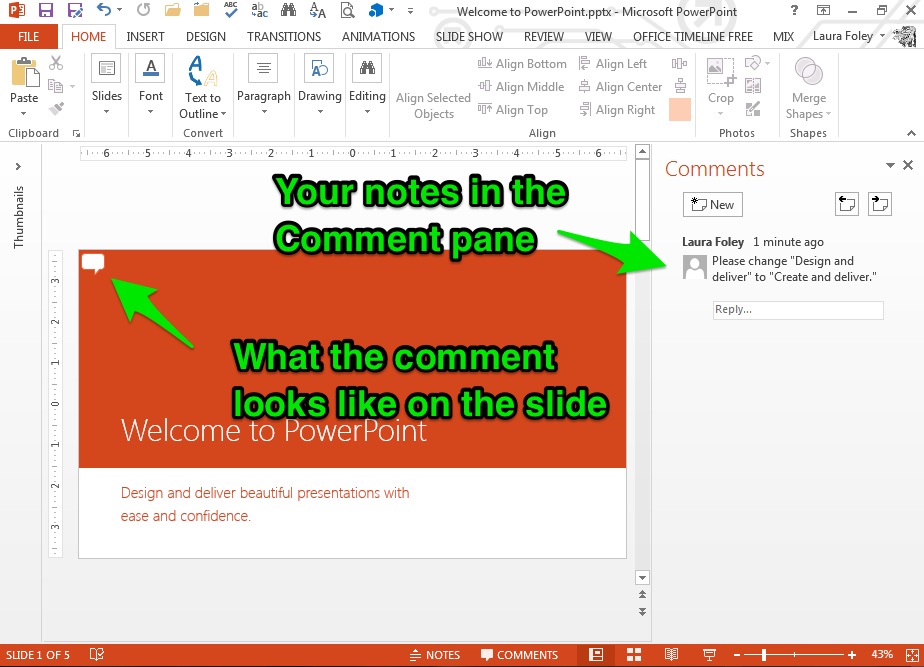Click the Cut scissors icon

pyautogui.click(x=56, y=63)
